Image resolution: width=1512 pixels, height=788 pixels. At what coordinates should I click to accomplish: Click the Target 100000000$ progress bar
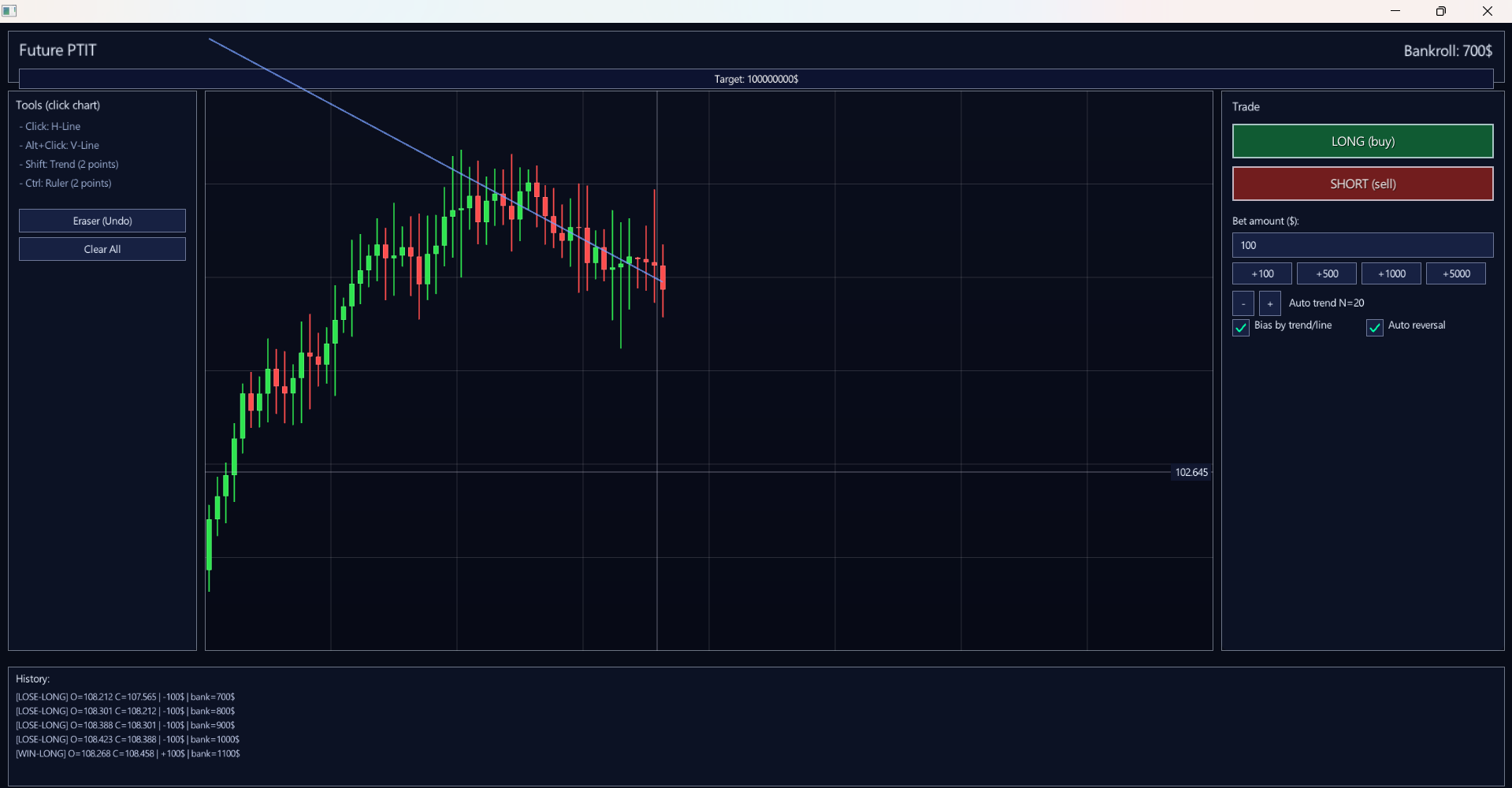click(756, 79)
